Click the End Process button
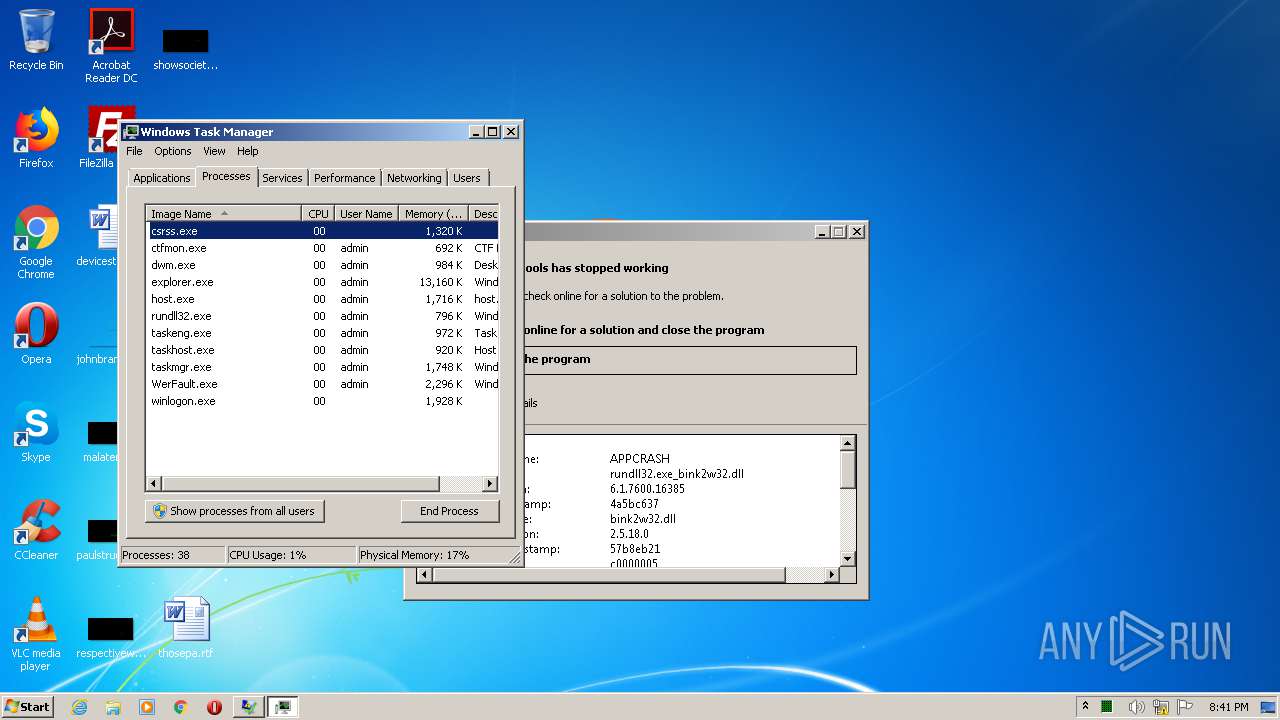This screenshot has height=720, width=1280. 449,511
